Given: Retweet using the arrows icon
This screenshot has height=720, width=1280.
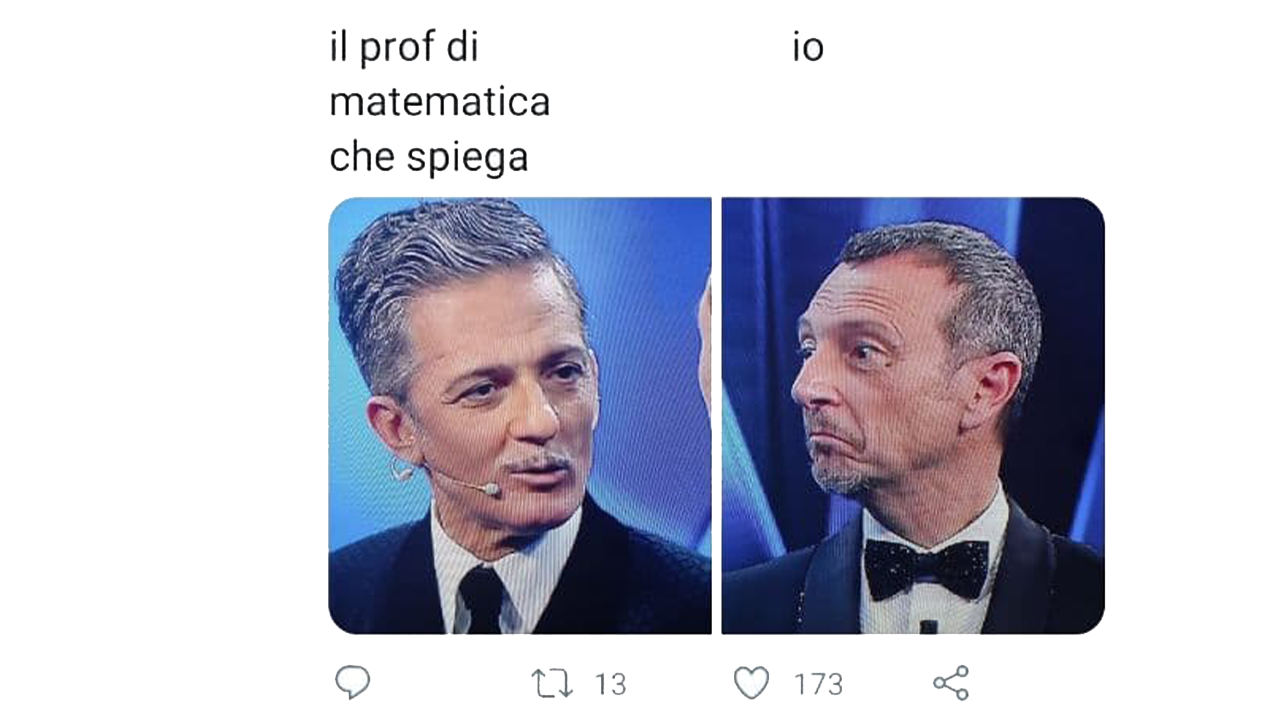Looking at the screenshot, I should pyautogui.click(x=551, y=684).
